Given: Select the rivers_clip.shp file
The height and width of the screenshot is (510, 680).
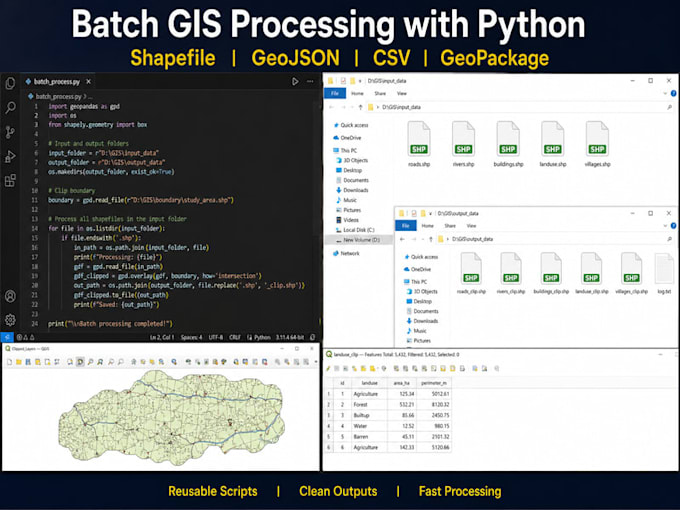Looking at the screenshot, I should point(511,274).
